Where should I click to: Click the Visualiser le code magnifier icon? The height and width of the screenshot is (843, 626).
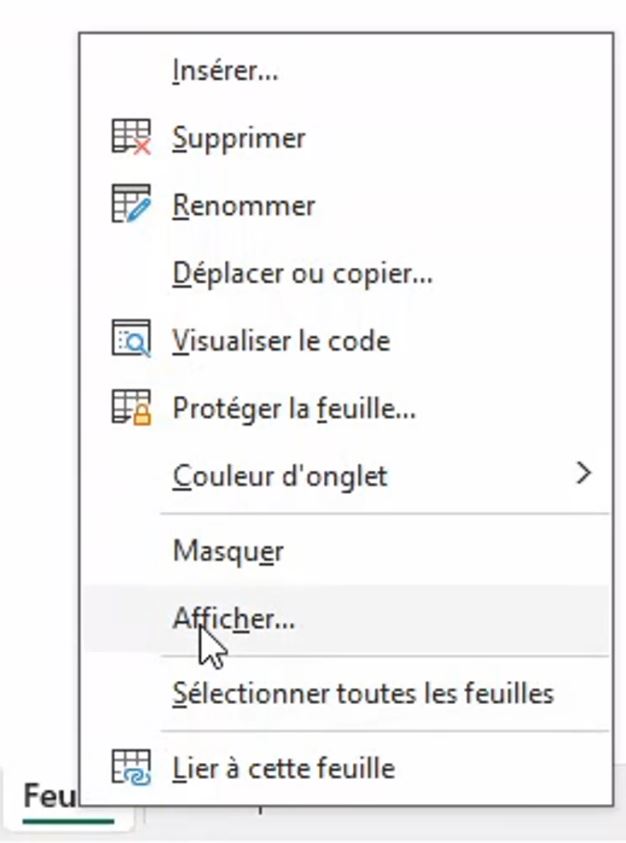pyautogui.click(x=131, y=340)
